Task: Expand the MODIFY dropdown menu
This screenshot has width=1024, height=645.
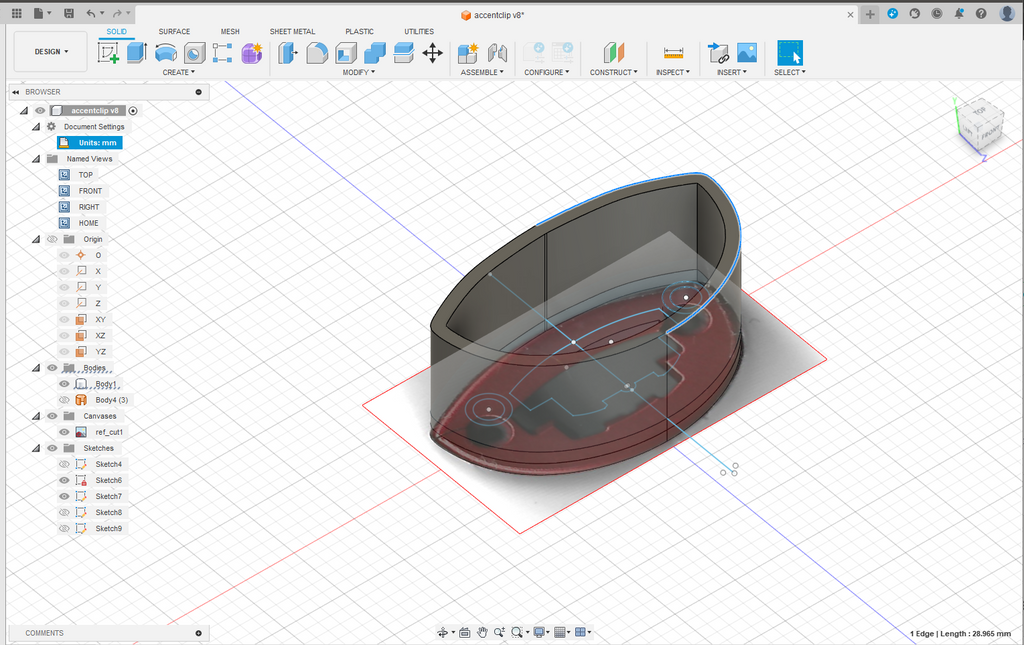Action: click(x=359, y=72)
